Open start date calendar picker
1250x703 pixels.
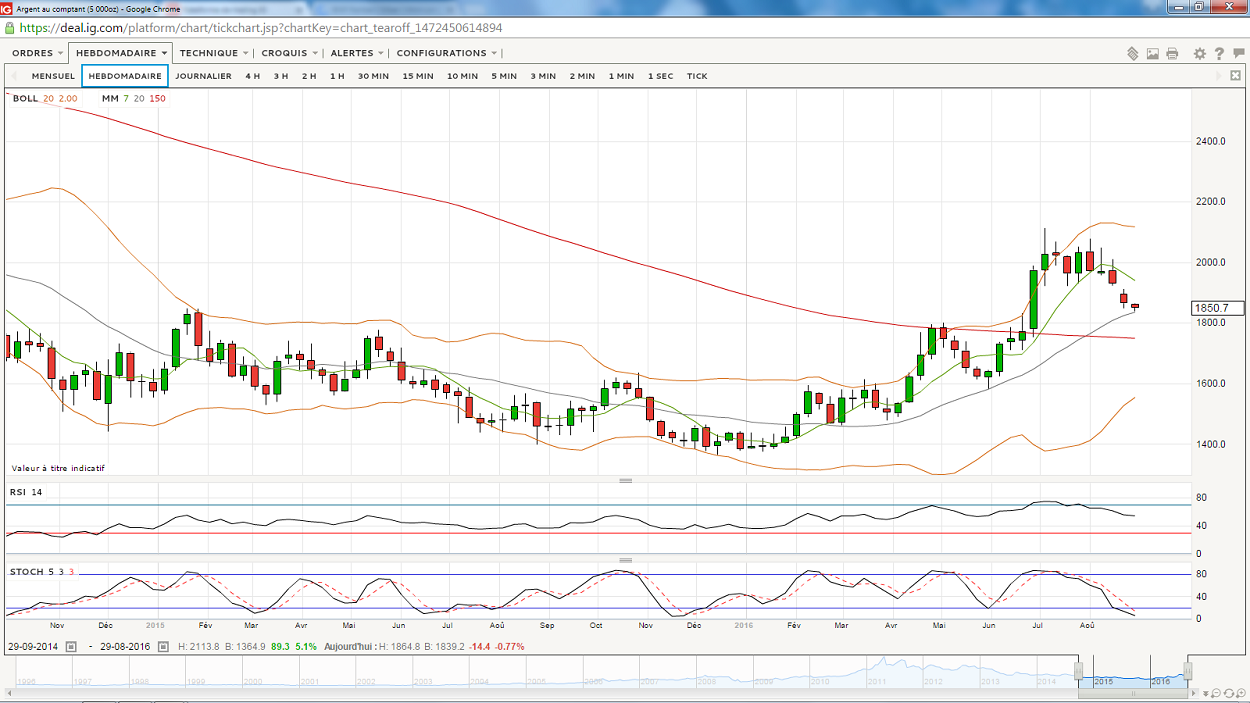coord(71,647)
